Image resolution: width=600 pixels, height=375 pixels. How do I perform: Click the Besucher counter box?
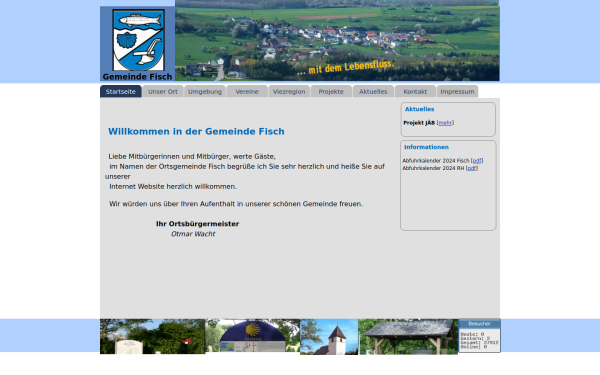pyautogui.click(x=479, y=336)
